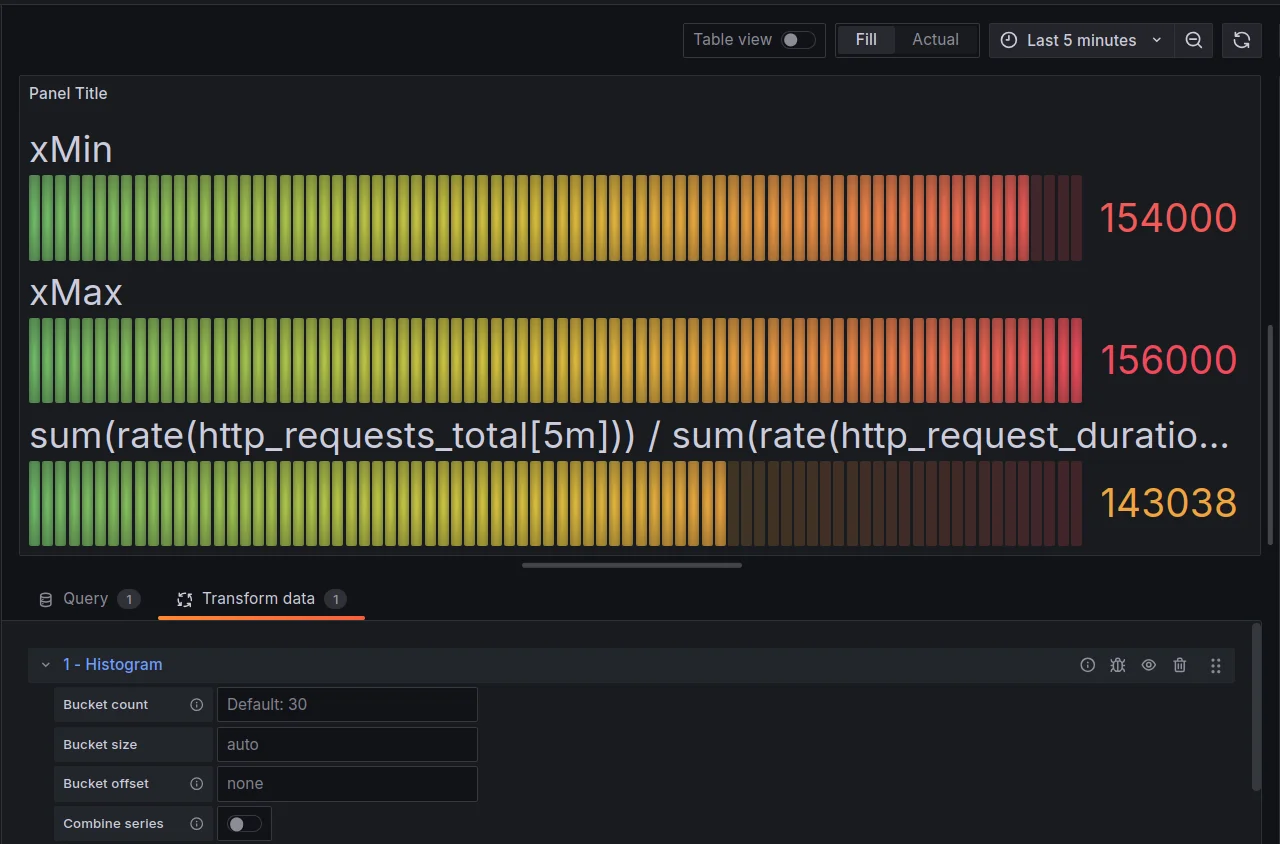Click the info icon next to Bucket offset
1280x844 pixels.
point(195,784)
